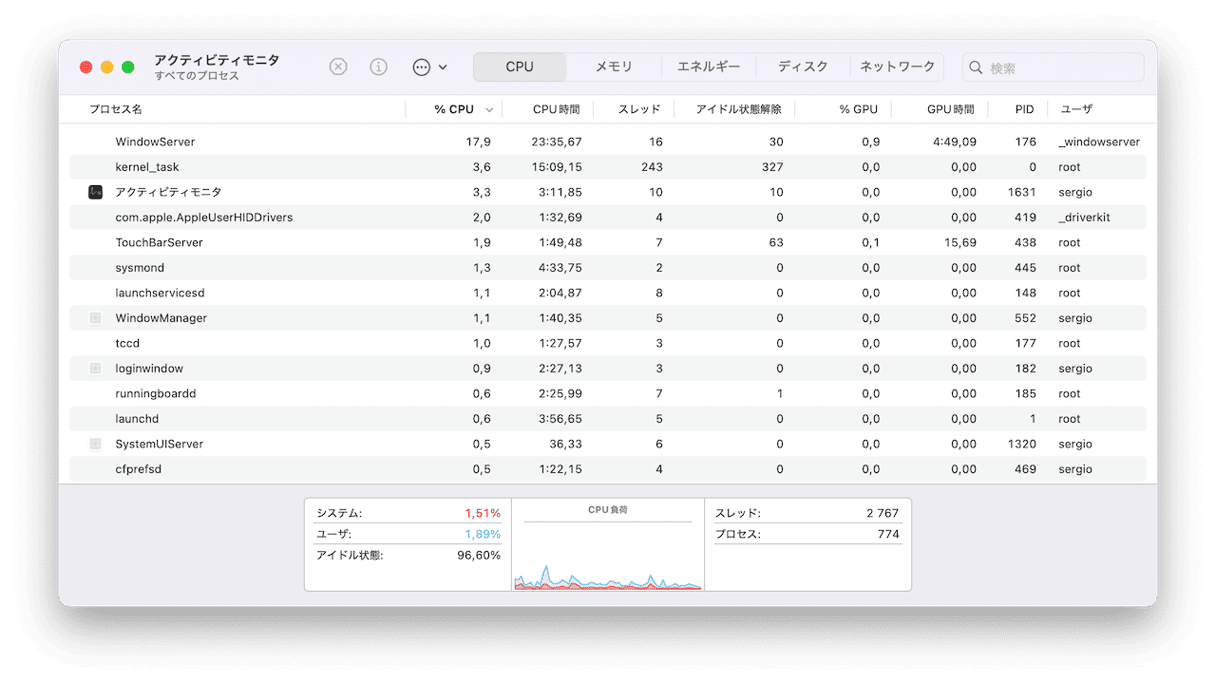Click the Activity Monitor app icon in list
The width and height of the screenshot is (1216, 684).
coord(96,192)
